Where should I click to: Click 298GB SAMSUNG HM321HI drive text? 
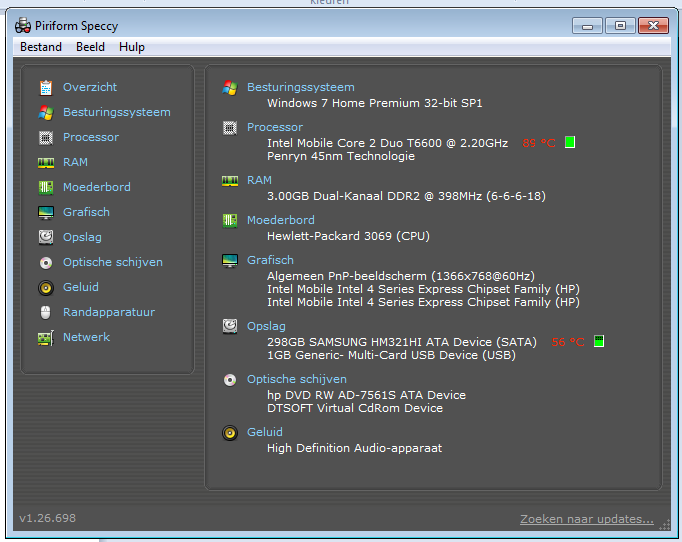[401, 343]
